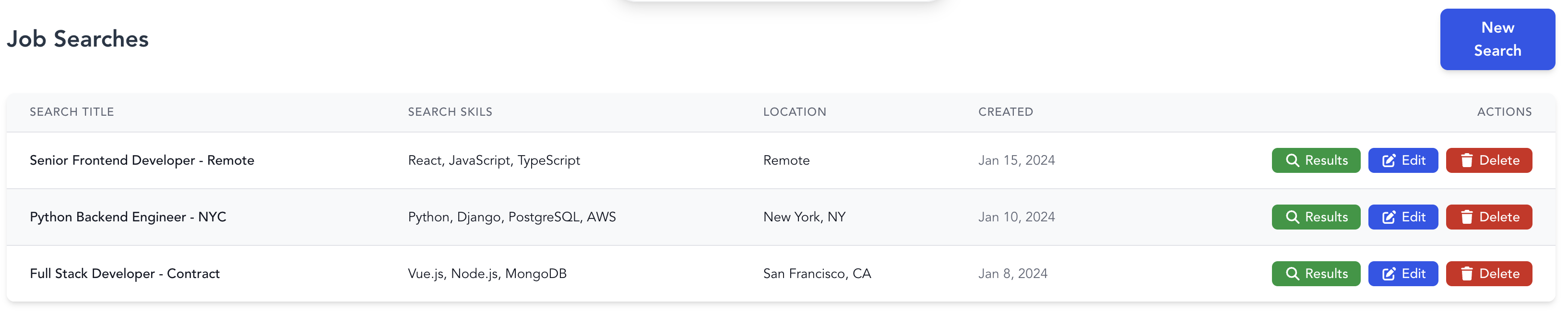
Task: Click the Actions column header
Action: click(1504, 112)
